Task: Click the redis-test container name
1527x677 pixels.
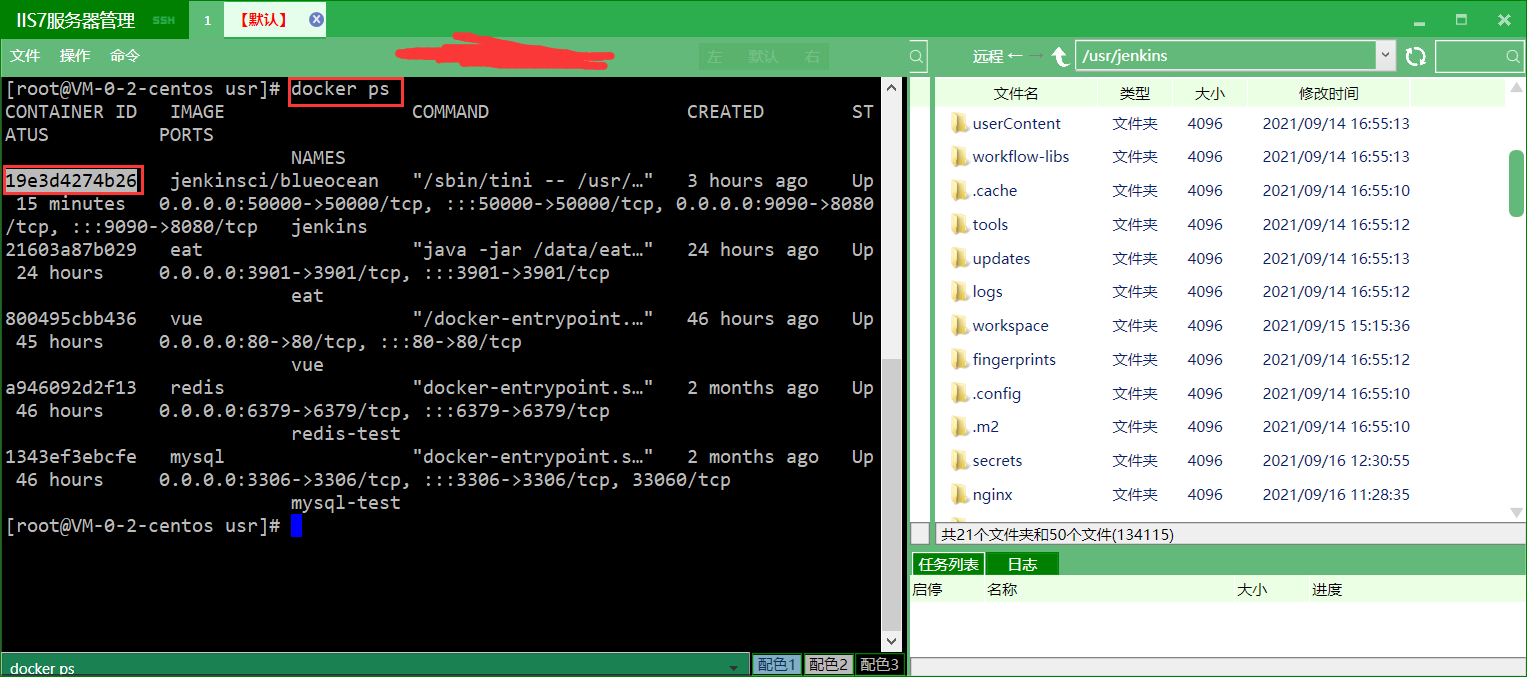Action: [346, 434]
